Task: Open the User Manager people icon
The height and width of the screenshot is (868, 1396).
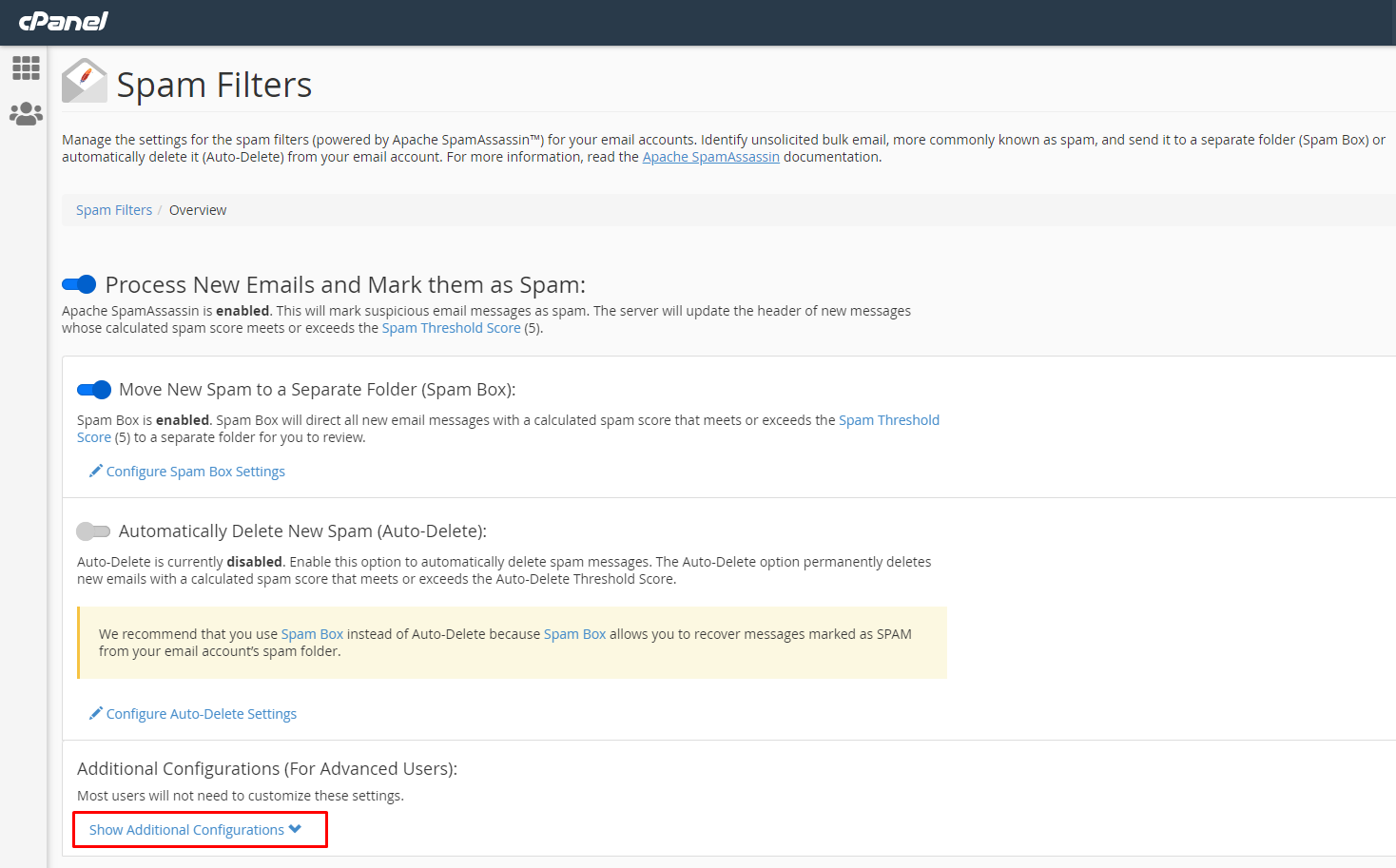Action: (x=26, y=114)
